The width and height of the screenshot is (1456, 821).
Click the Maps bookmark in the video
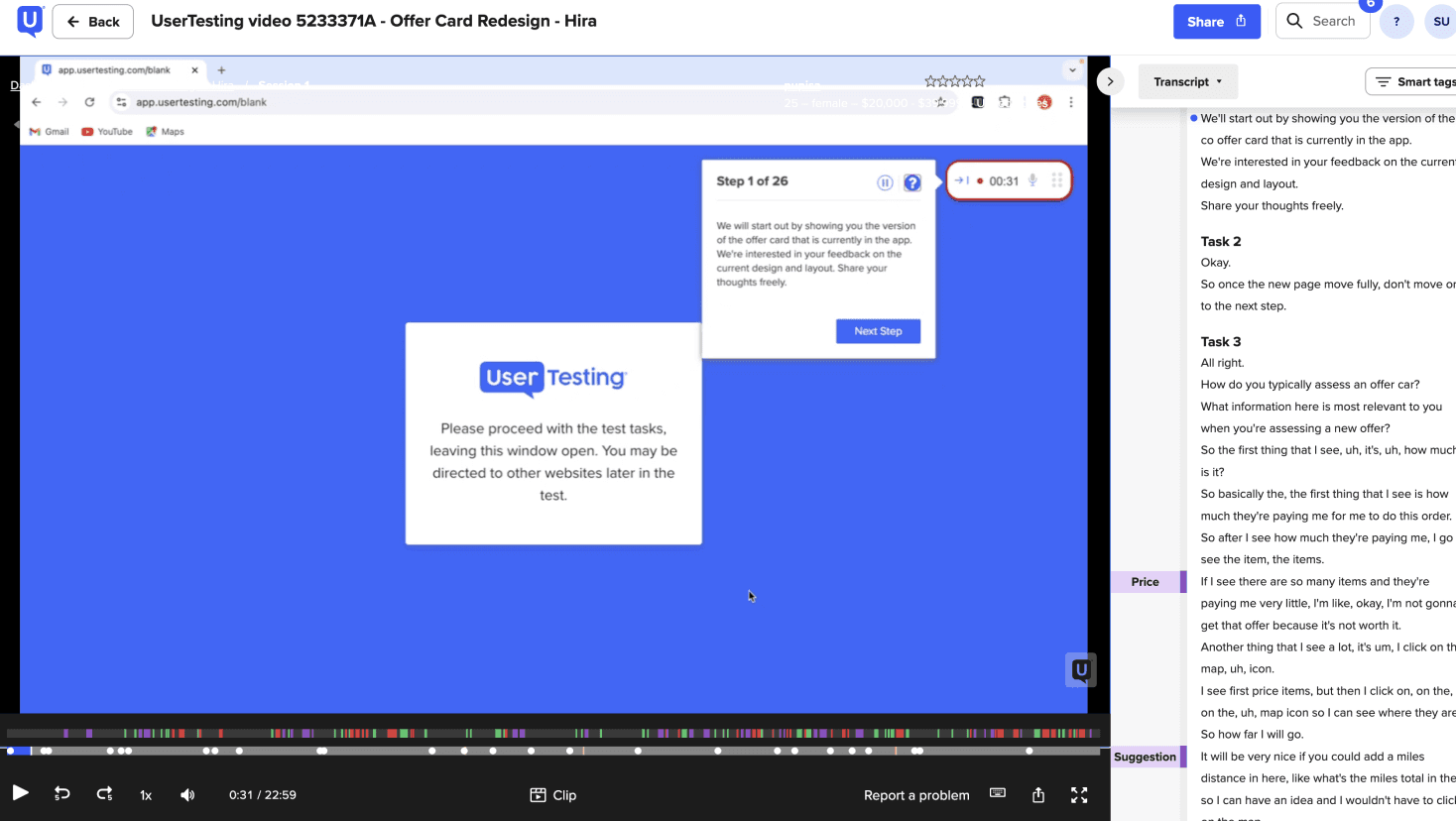[x=165, y=132]
